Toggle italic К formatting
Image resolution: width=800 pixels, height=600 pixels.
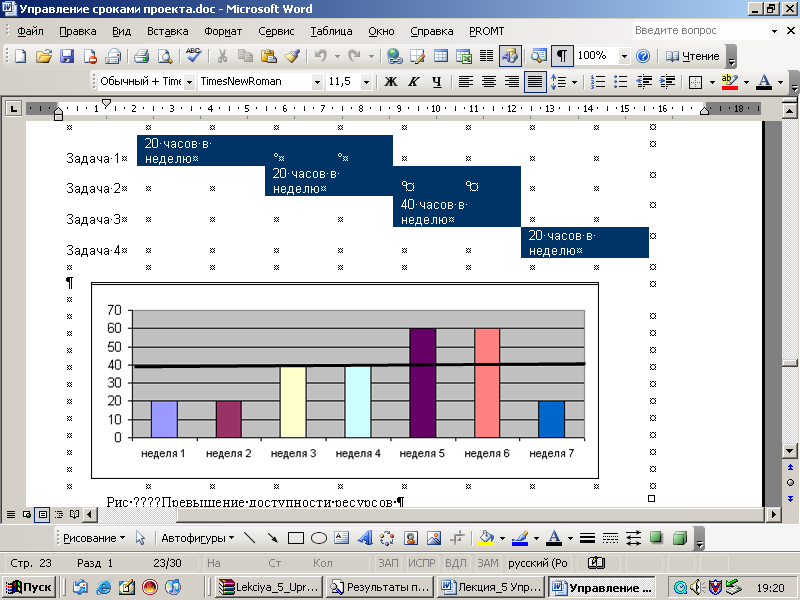(x=414, y=82)
